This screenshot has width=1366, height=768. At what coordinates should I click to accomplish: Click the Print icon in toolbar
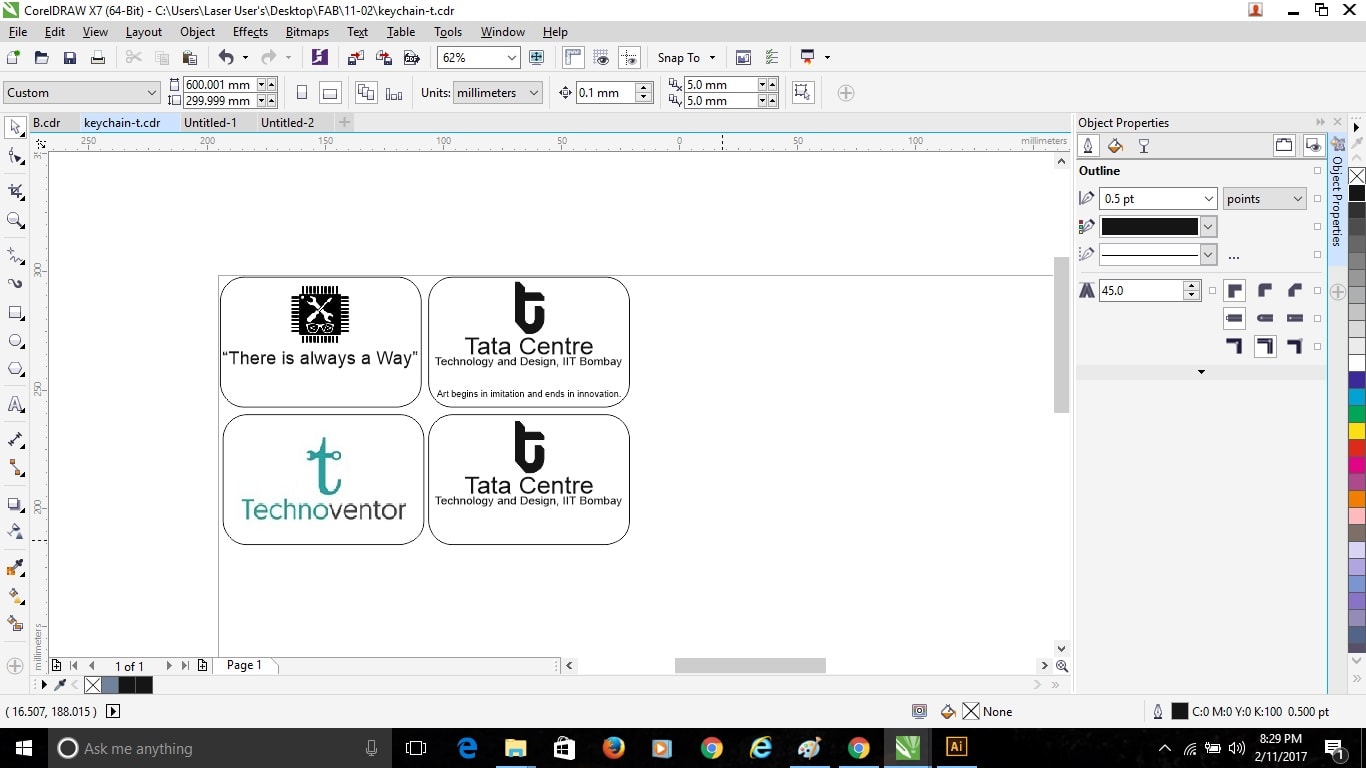[x=98, y=58]
